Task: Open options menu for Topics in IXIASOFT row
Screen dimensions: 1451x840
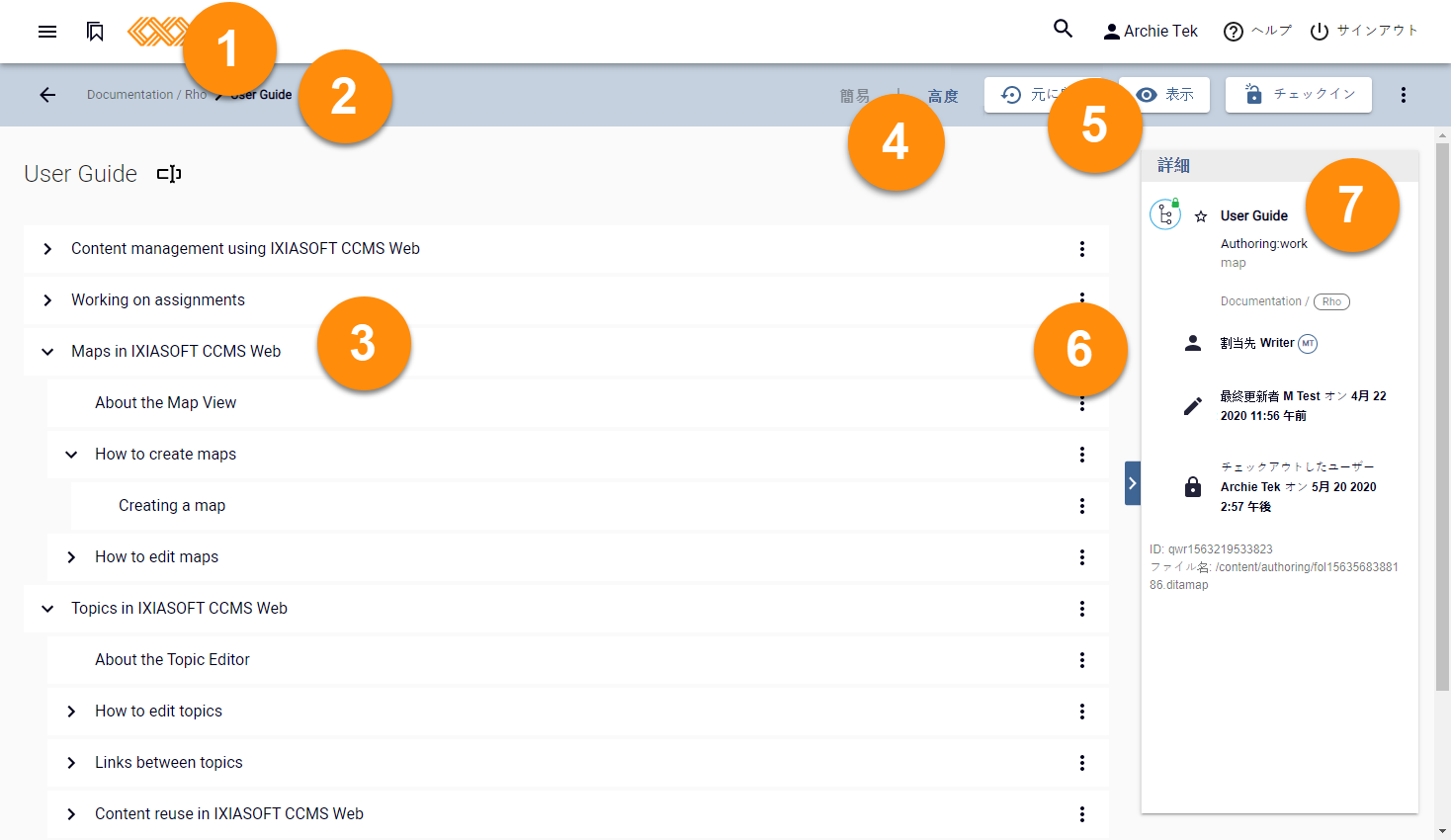Action: click(1082, 609)
